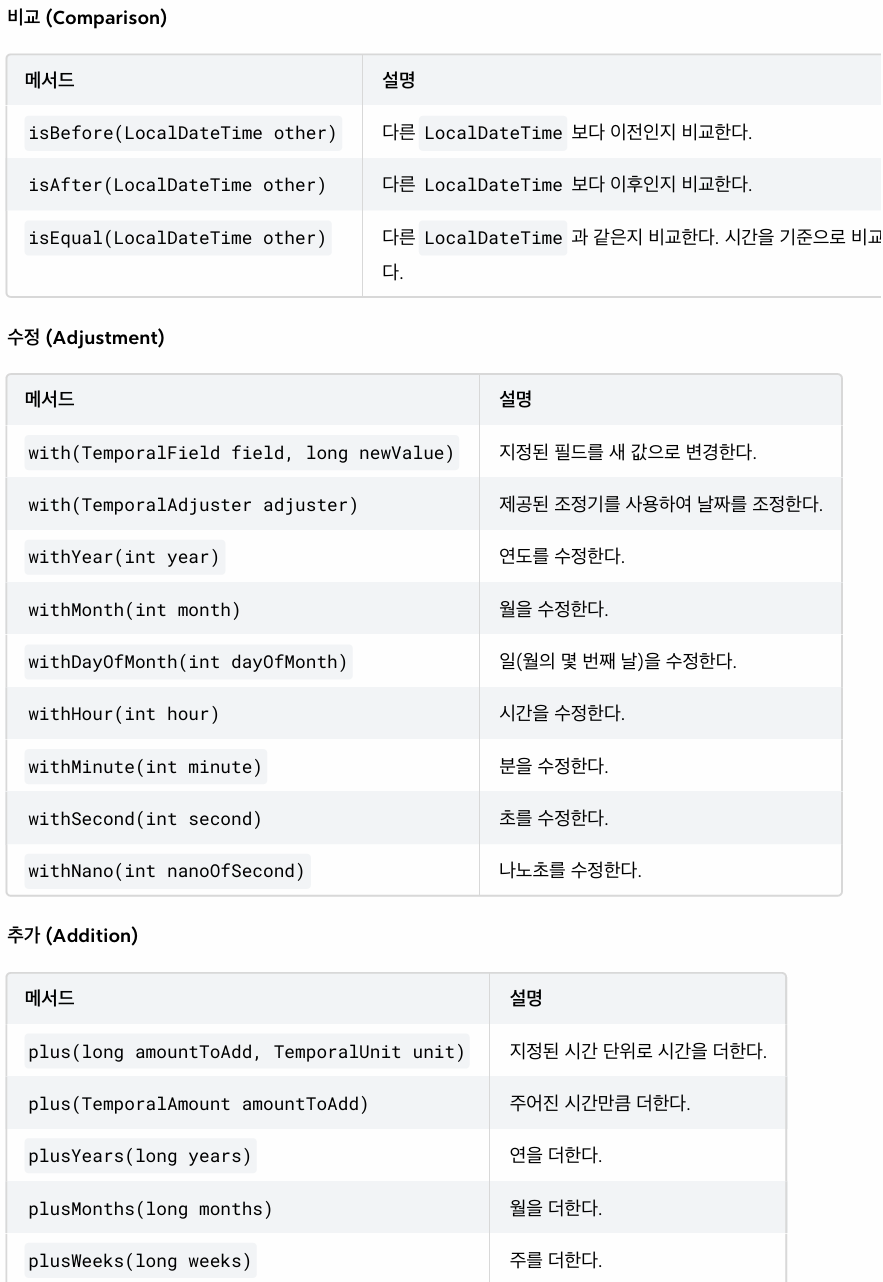Click the plusMonths(long months) method cell
883x1282 pixels.
[248, 1209]
